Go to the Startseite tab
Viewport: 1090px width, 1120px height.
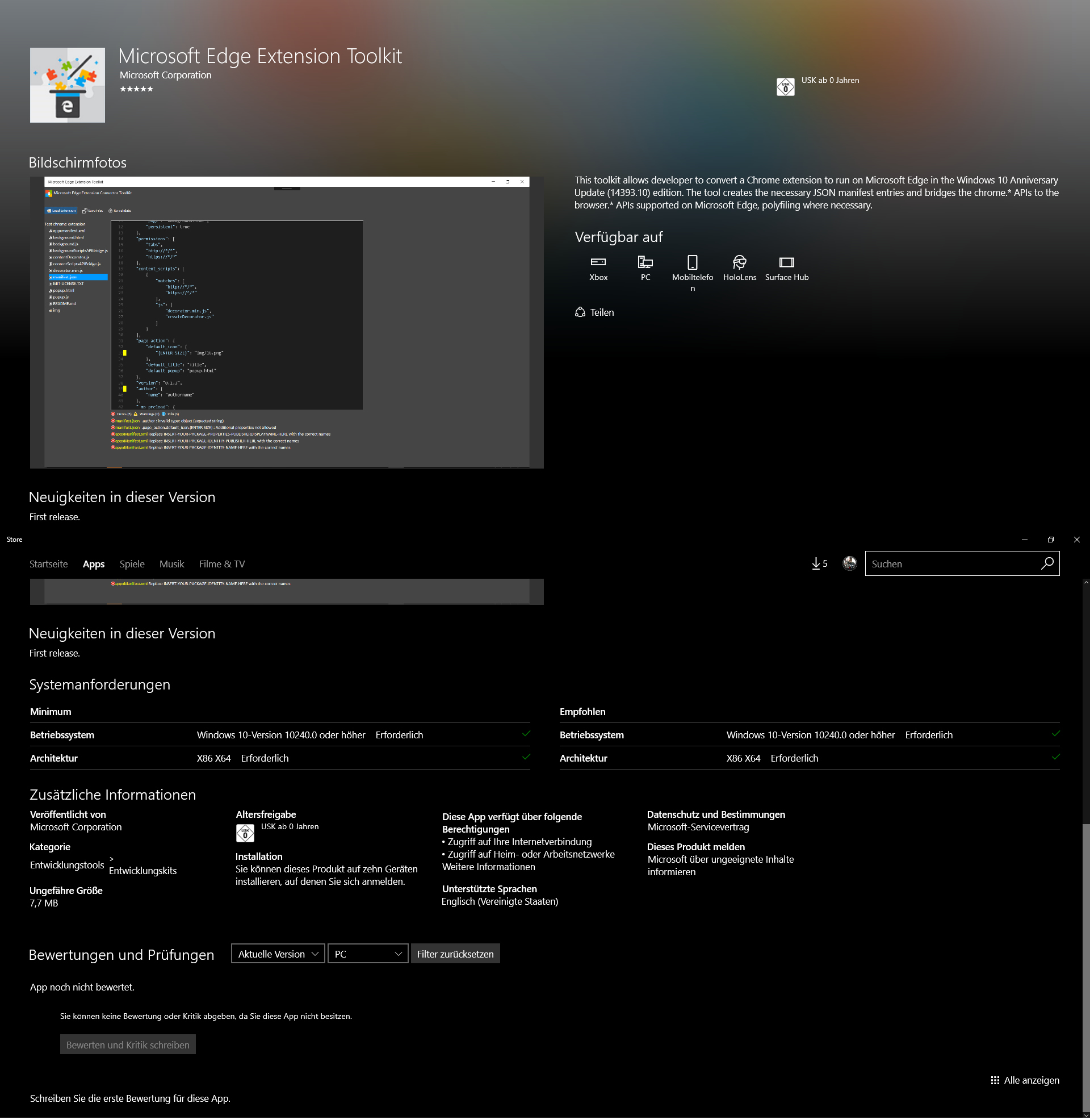point(49,565)
